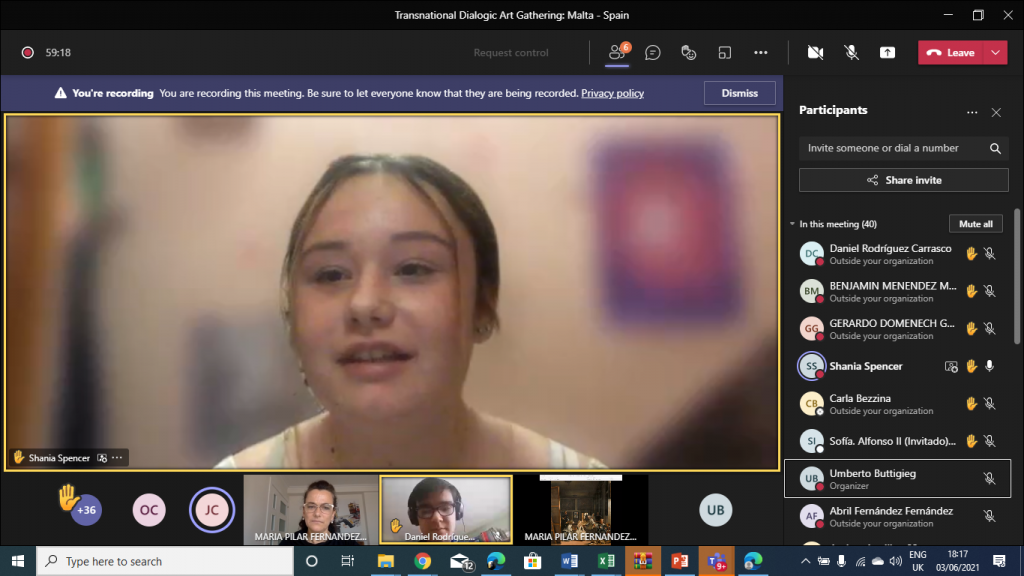This screenshot has height=576, width=1024.
Task: Open More actions ellipsis in meeting toolbar
Action: pos(761,53)
